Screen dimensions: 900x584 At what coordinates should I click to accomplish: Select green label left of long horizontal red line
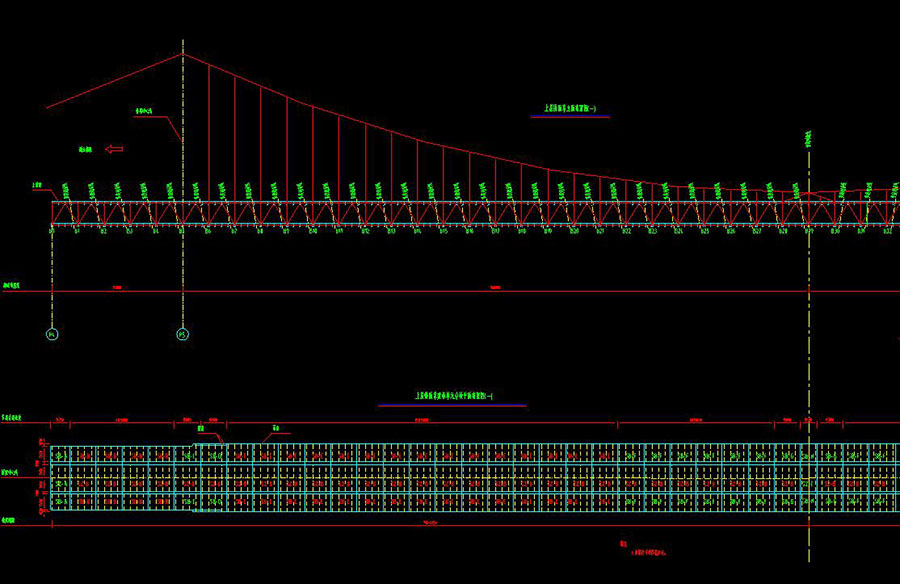point(12,286)
